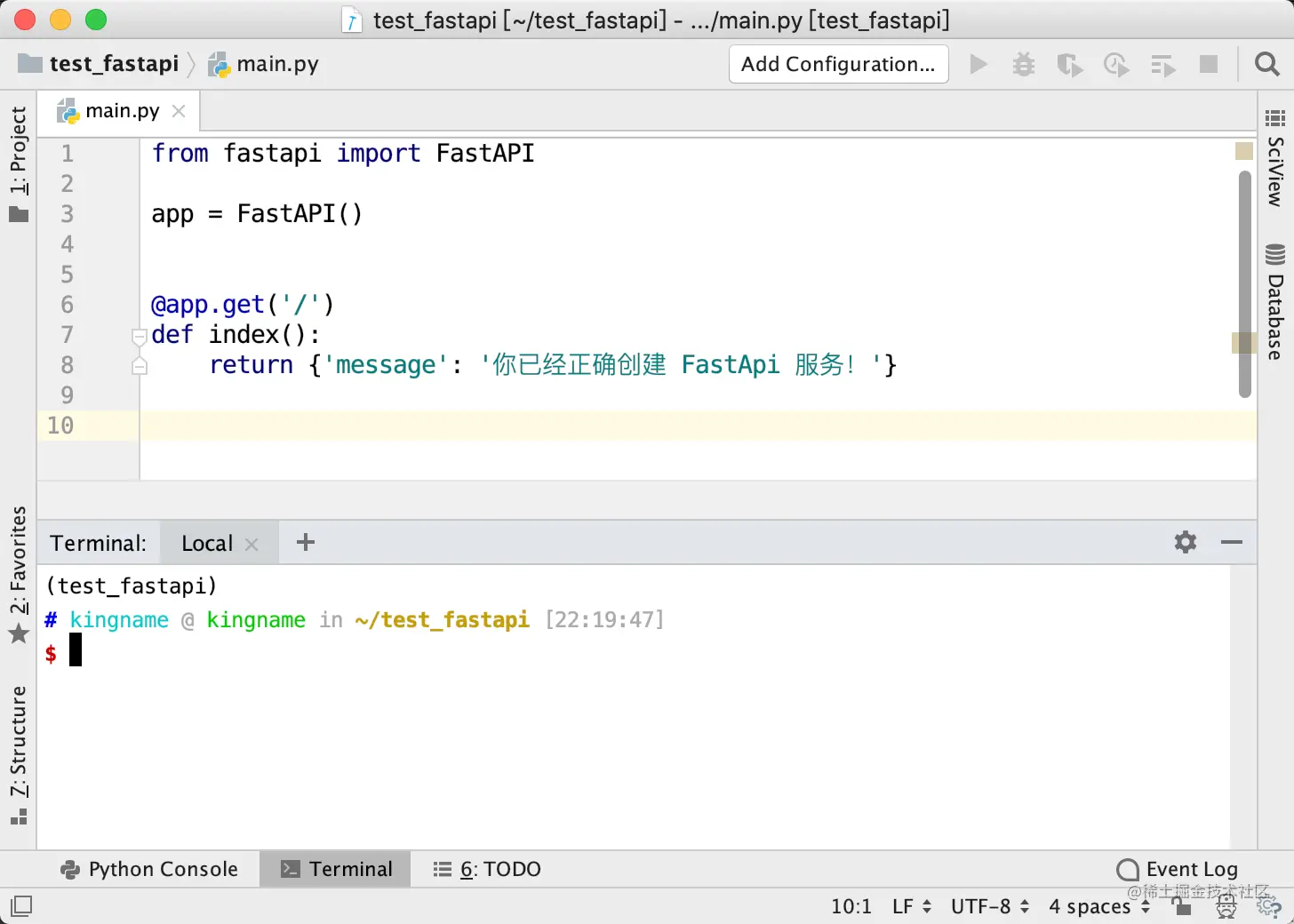Create new terminal session with plus icon
This screenshot has width=1294, height=924.
(305, 541)
